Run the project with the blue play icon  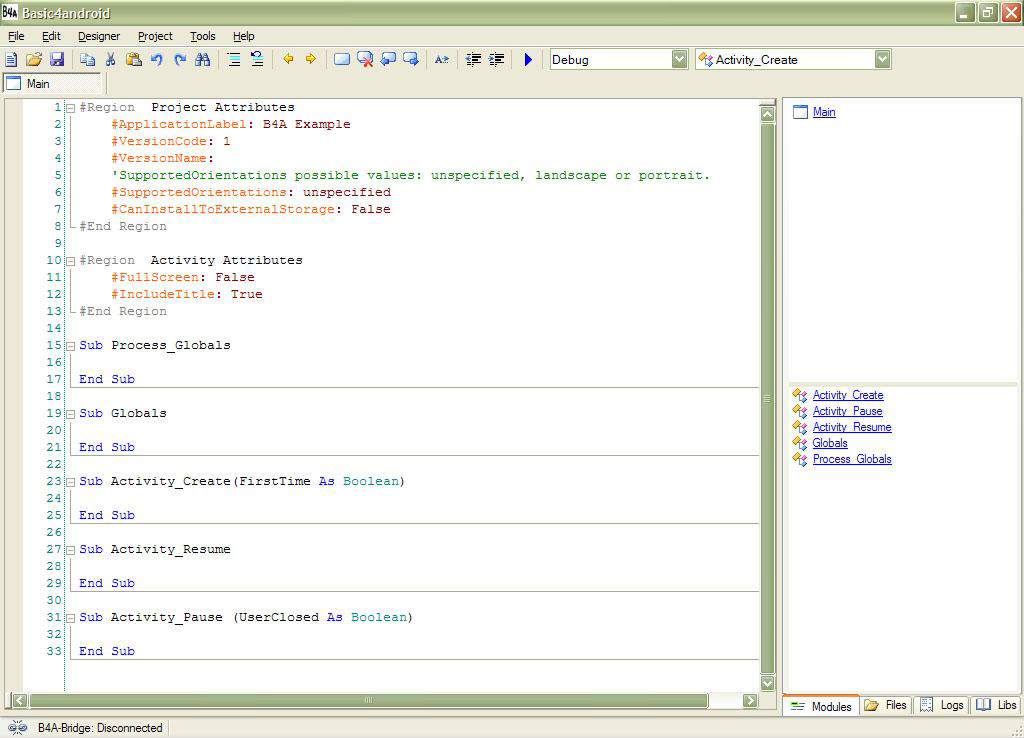click(528, 60)
